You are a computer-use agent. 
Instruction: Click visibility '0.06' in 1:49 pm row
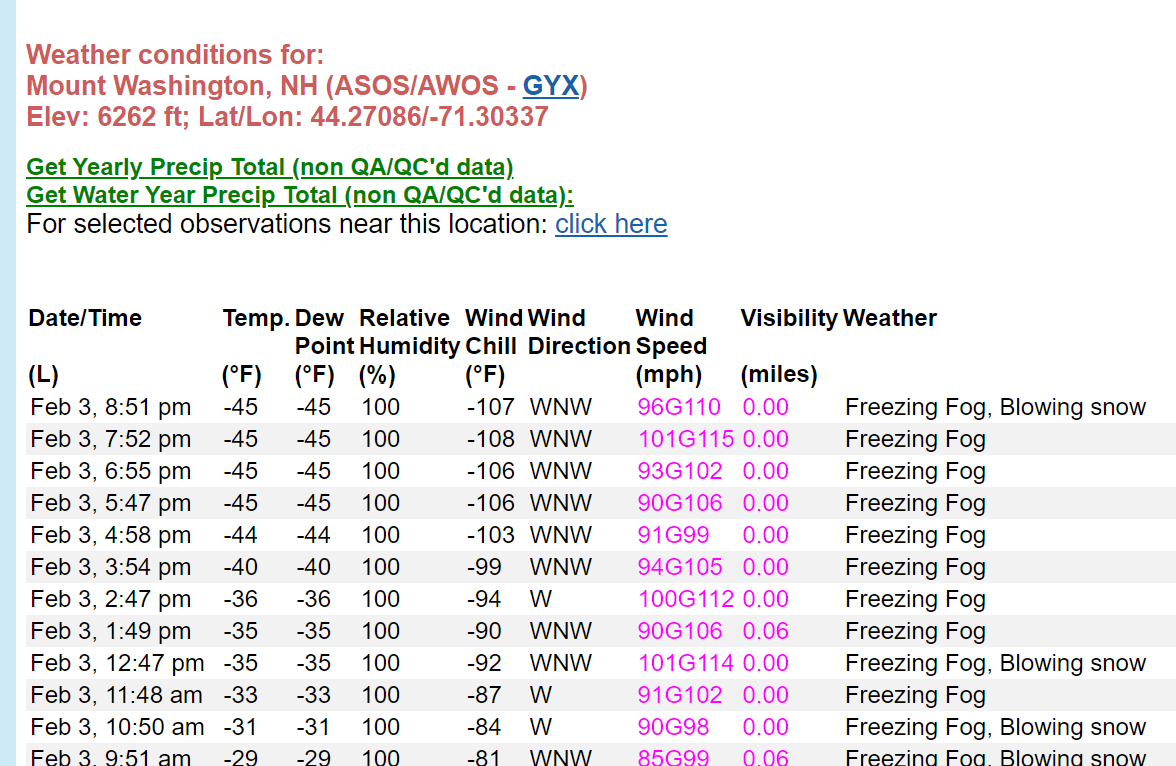(766, 631)
